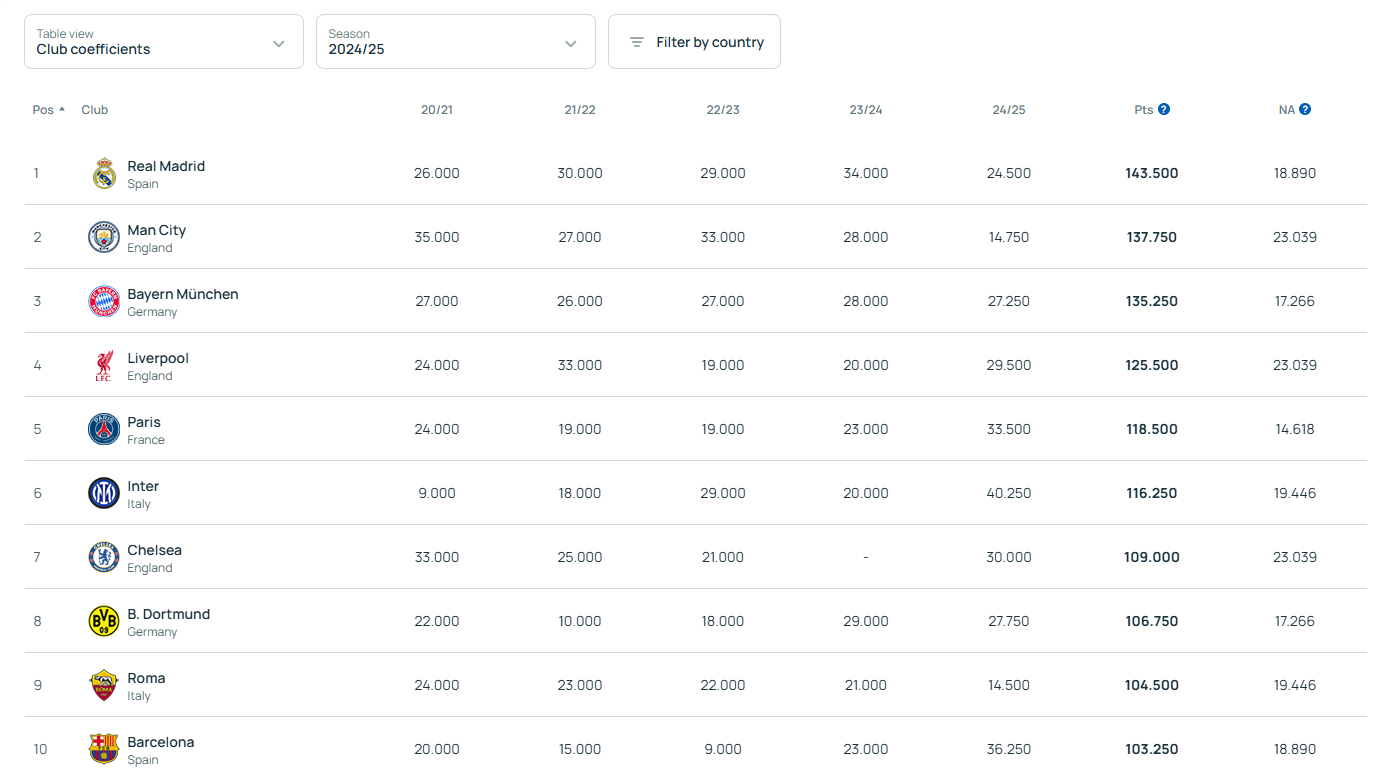Click the Chelsea club crest
This screenshot has width=1380, height=784.
pyautogui.click(x=104, y=557)
